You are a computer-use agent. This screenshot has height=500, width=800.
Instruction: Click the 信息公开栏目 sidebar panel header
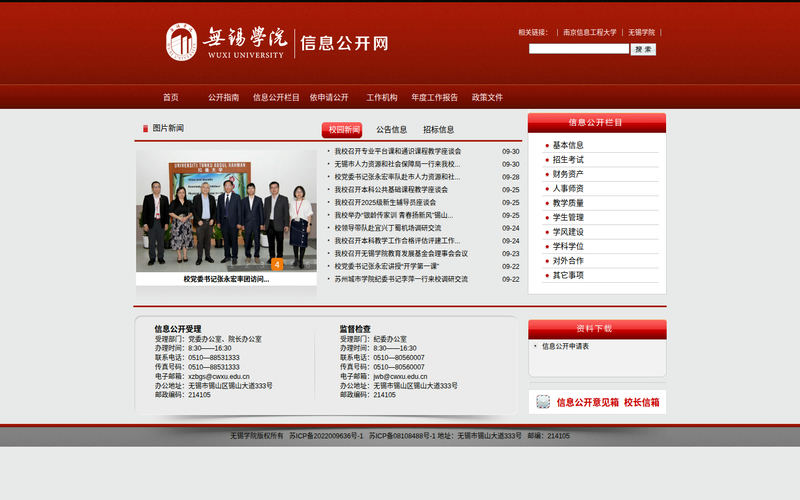pyautogui.click(x=596, y=122)
